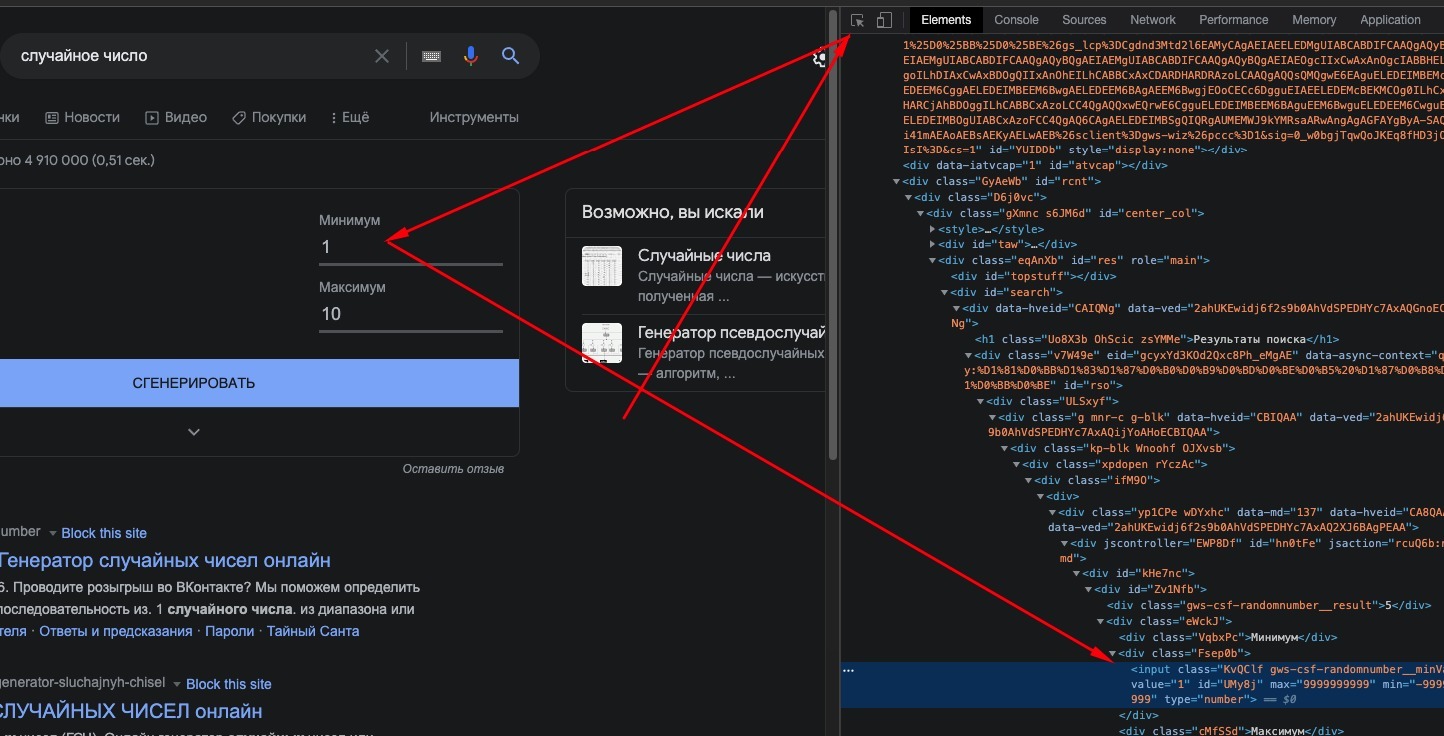The width and height of the screenshot is (1444, 736).
Task: Click the Минимум number input field
Action: point(410,247)
